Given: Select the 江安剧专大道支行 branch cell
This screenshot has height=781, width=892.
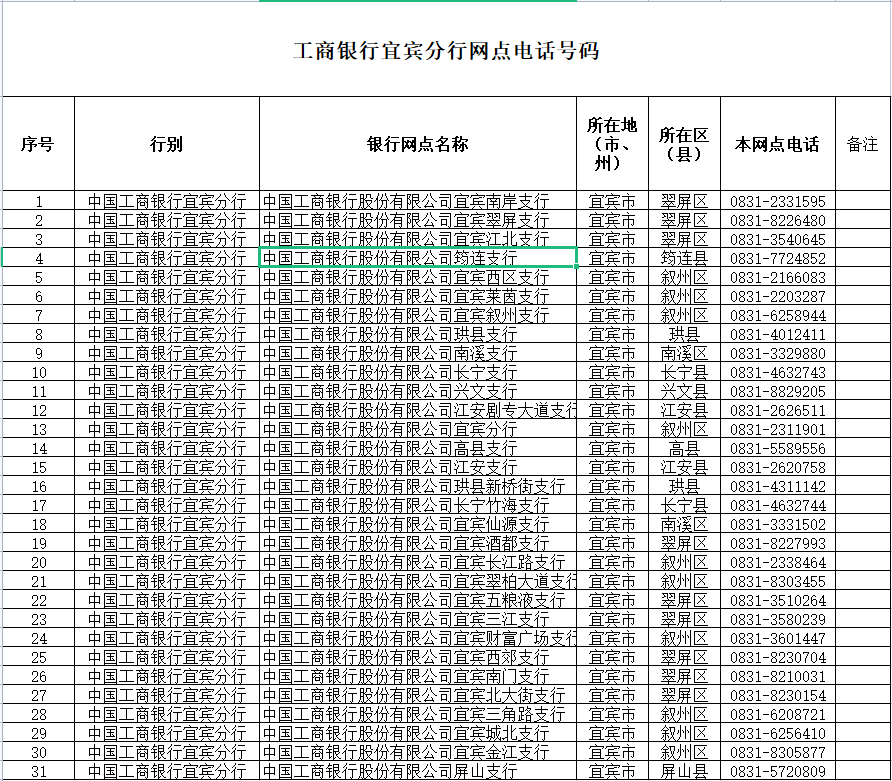Looking at the screenshot, I should (418, 410).
